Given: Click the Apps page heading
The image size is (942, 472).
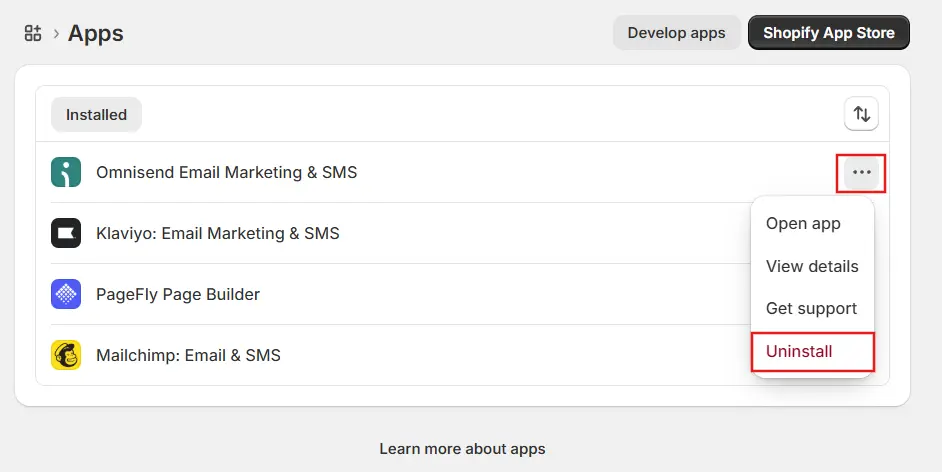Looking at the screenshot, I should coord(96,33).
